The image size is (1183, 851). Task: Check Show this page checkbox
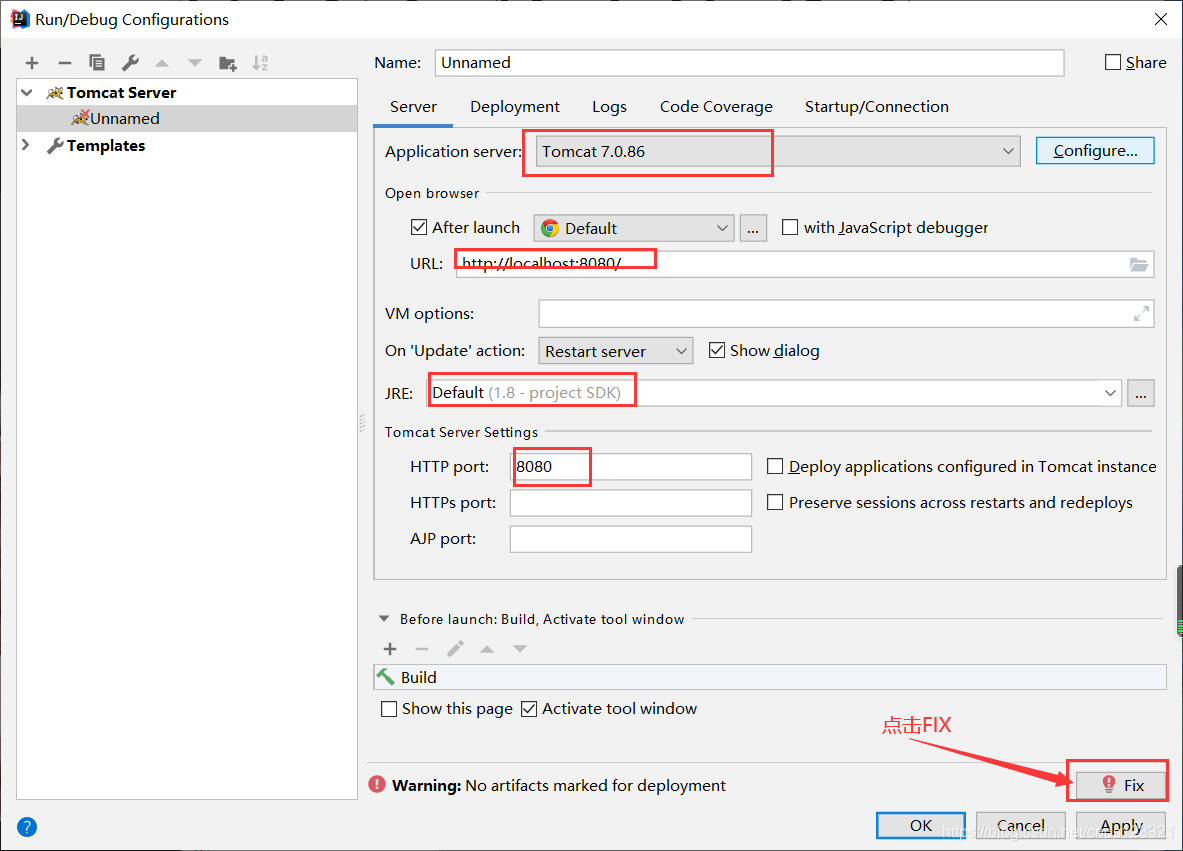389,709
